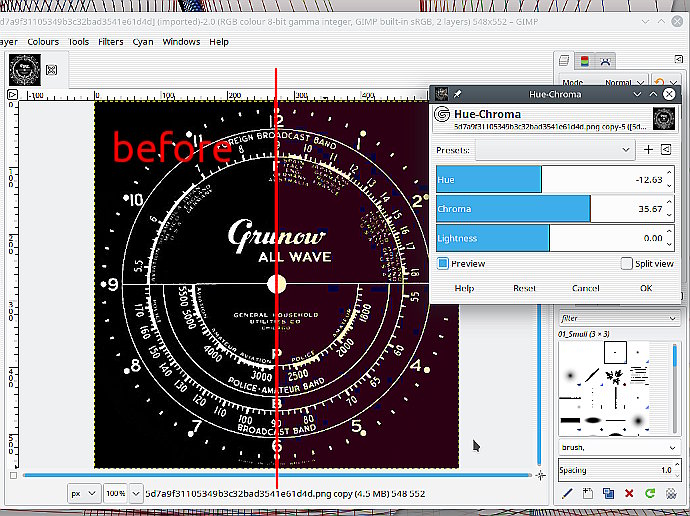Increase brush Spacing with up arrow
This screenshot has height=516, width=690.
676,465
